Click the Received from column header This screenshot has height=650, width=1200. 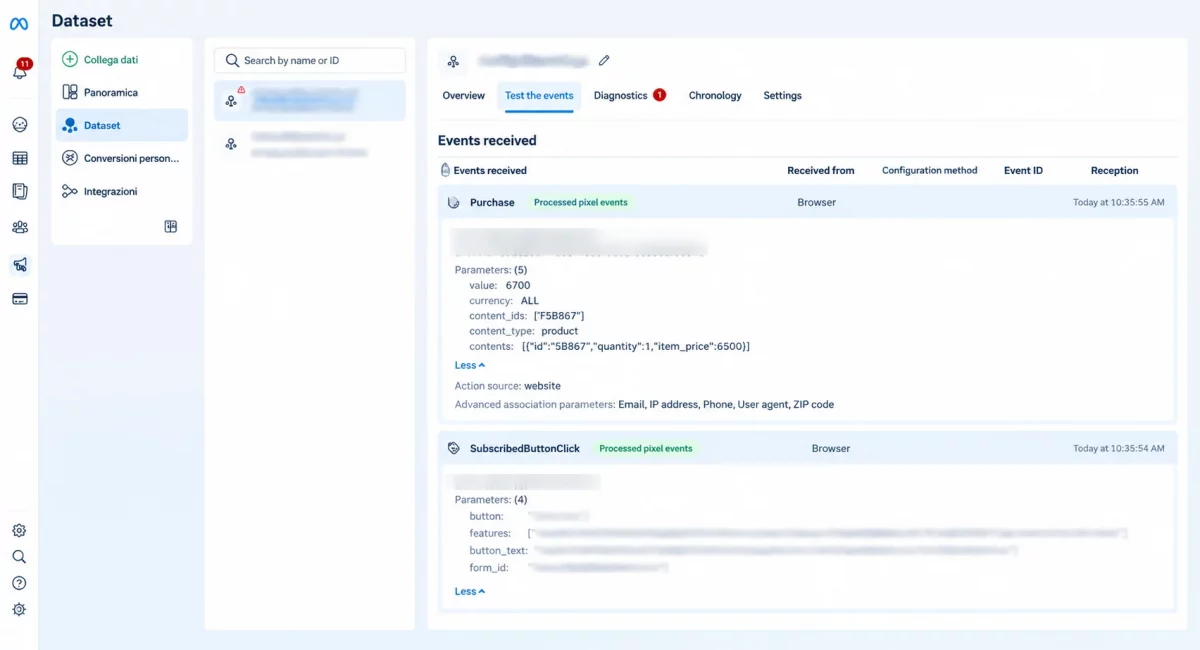(x=821, y=170)
